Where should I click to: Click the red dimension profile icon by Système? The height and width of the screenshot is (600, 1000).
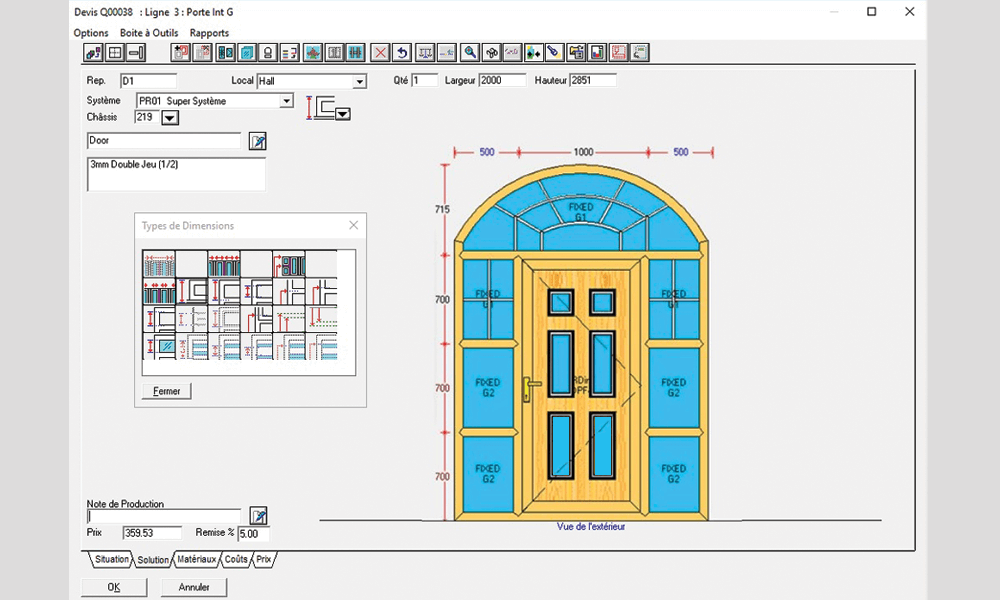[321, 108]
